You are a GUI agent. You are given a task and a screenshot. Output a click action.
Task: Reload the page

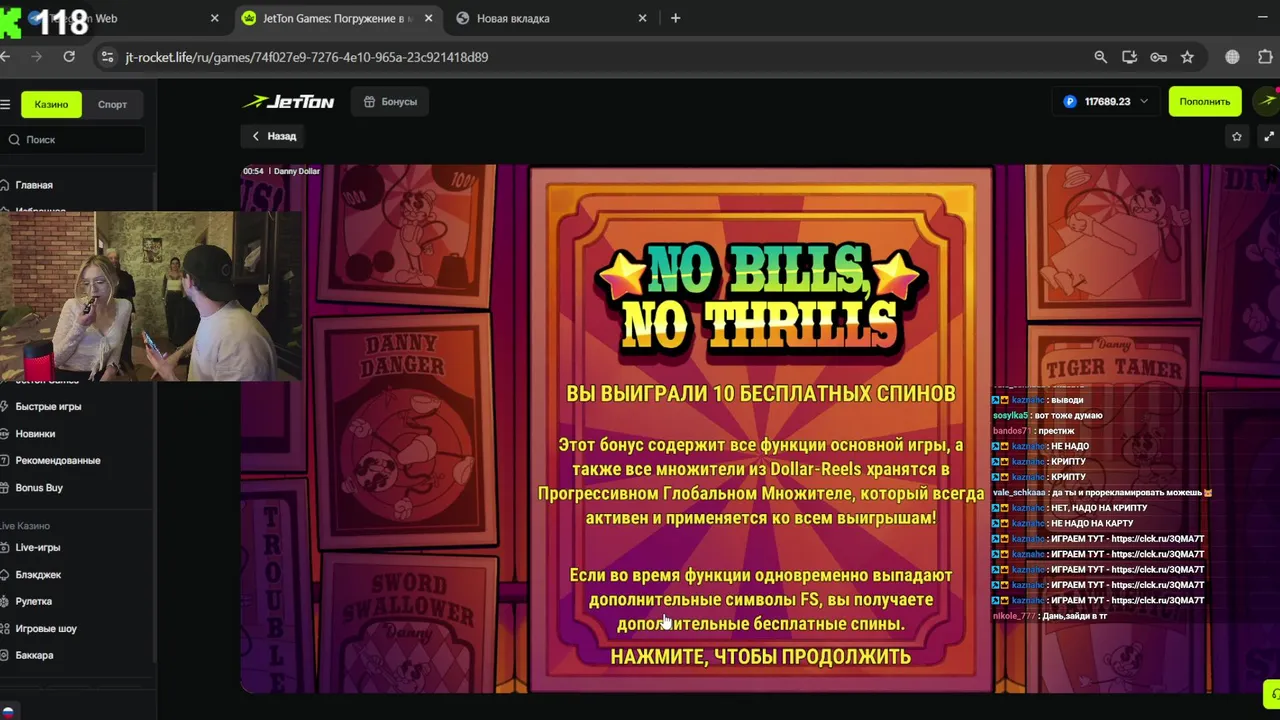click(x=69, y=57)
